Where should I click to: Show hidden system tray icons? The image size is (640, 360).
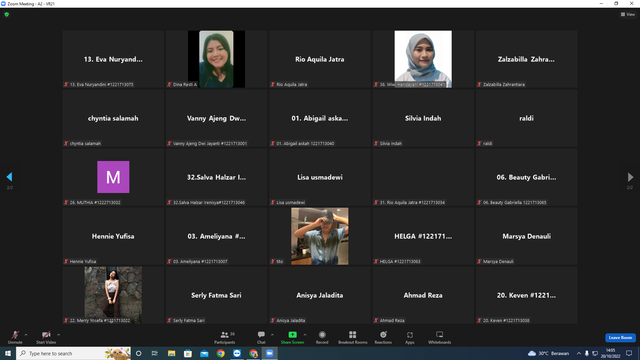point(578,353)
